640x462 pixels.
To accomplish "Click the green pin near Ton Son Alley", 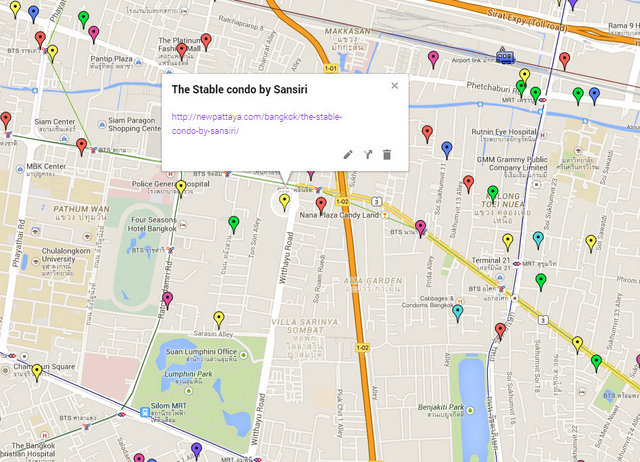I will coord(233,225).
